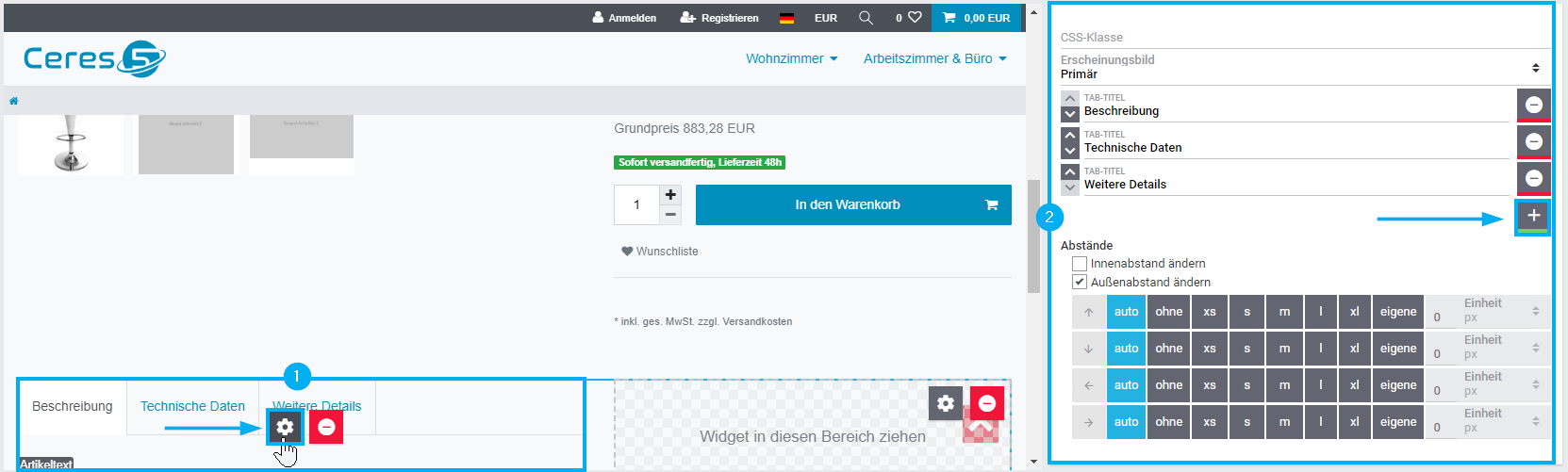This screenshot has height=472, width=1568.
Task: Click Registrieren link
Action: point(719,18)
